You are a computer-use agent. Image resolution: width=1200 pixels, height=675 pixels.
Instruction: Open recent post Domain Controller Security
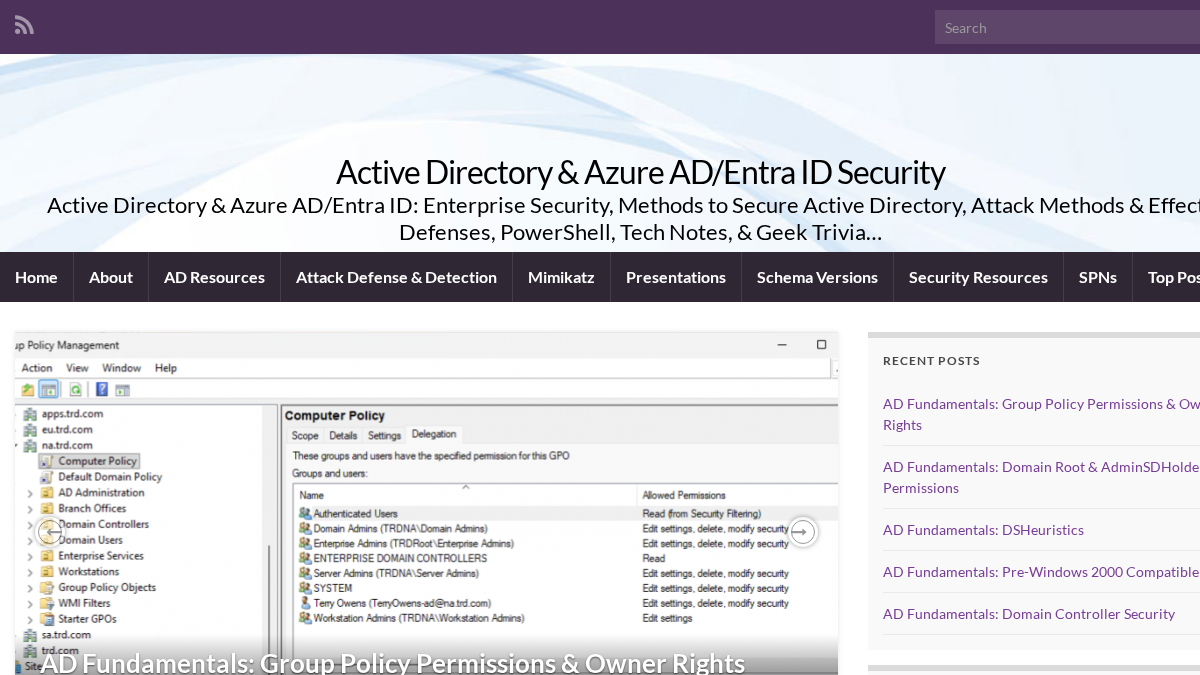[1029, 614]
